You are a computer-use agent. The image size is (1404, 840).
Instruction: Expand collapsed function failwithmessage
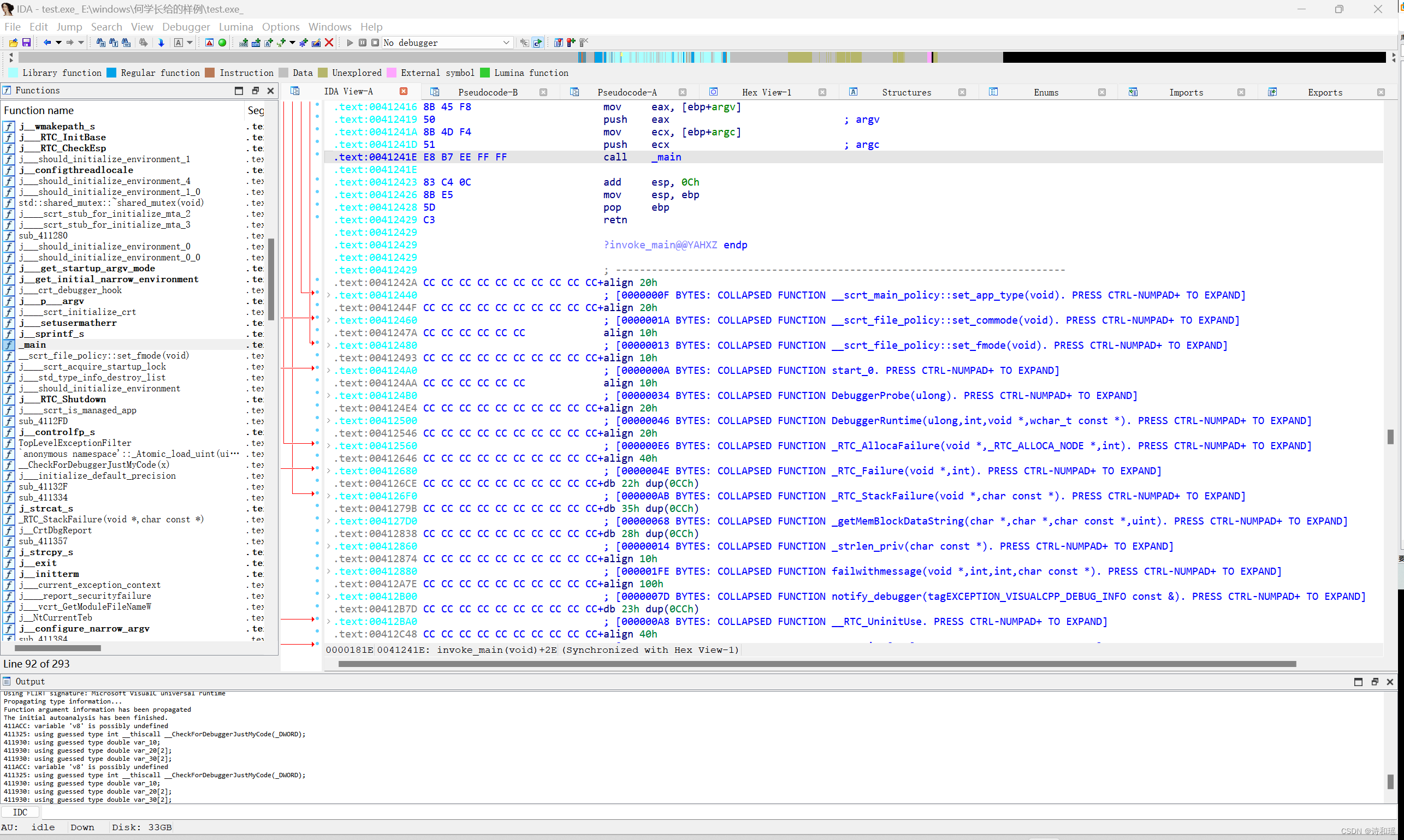click(x=329, y=571)
